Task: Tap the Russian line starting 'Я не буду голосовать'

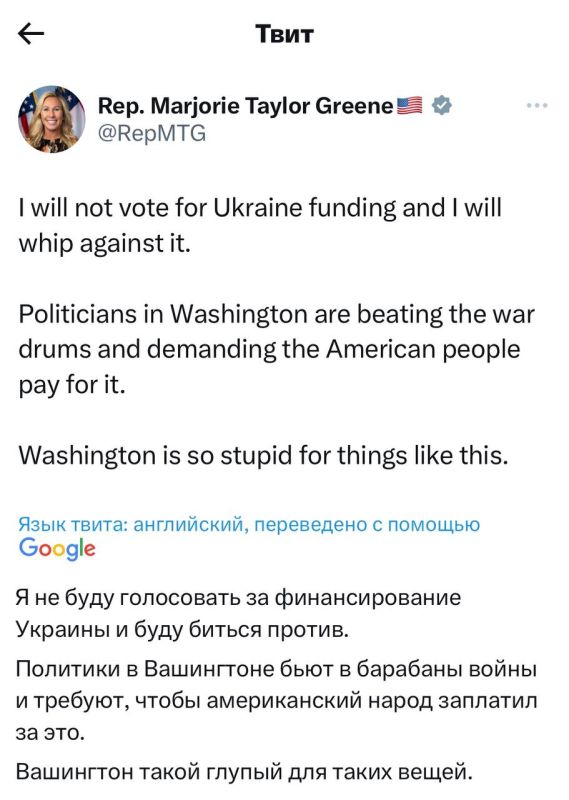Action: pos(238,614)
